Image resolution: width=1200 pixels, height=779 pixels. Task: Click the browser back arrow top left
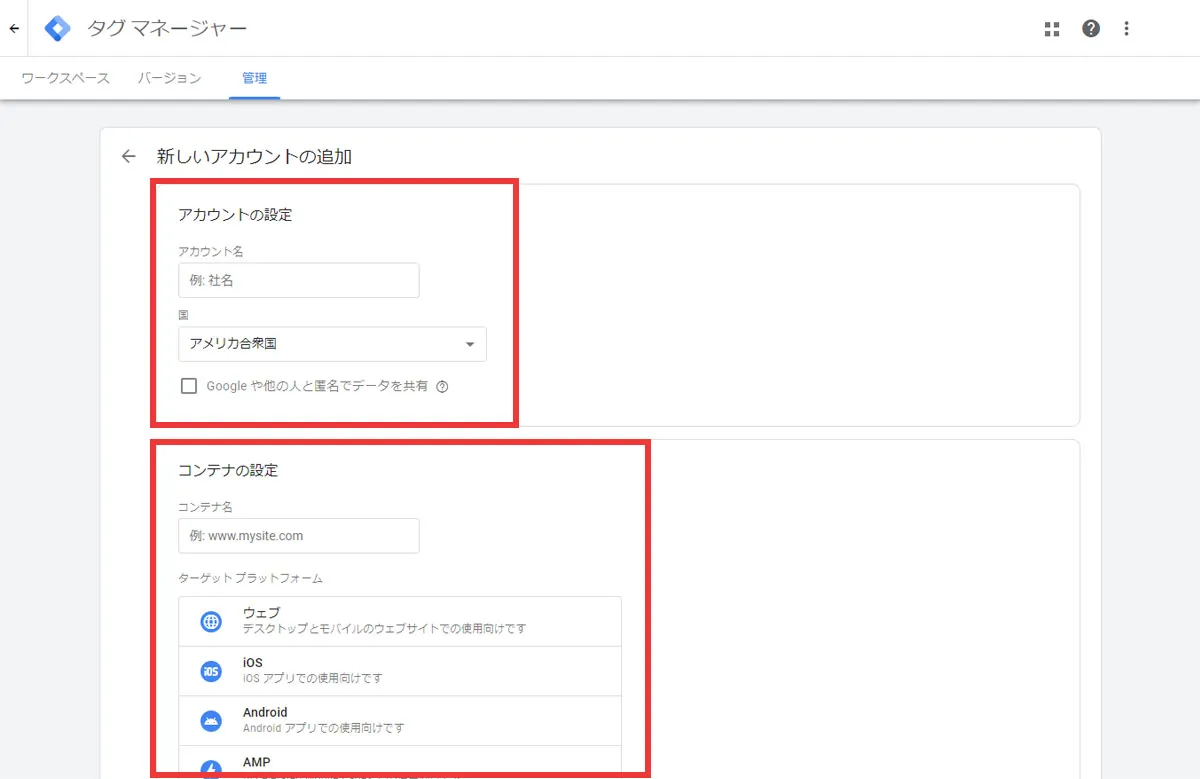13,28
